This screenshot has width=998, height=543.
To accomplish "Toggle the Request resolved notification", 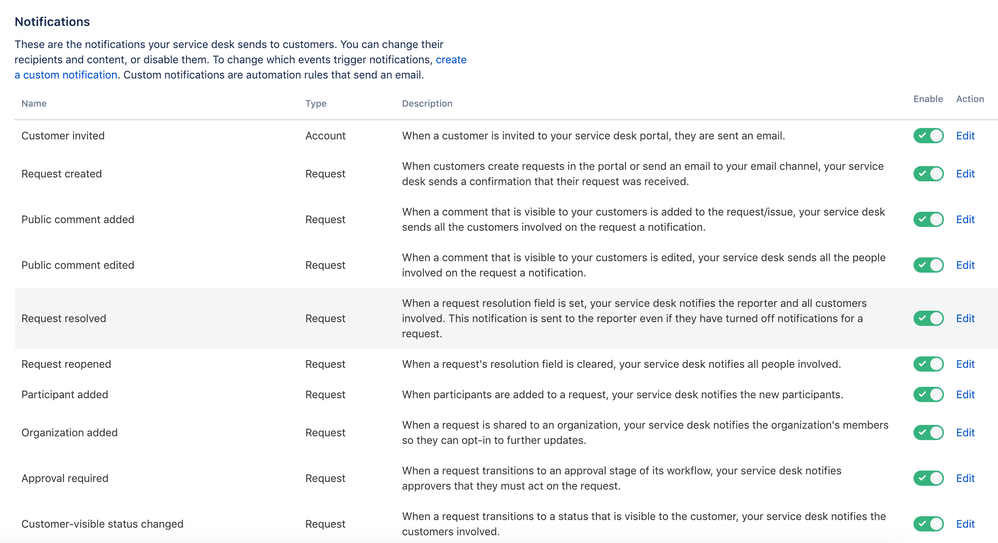I will click(928, 319).
